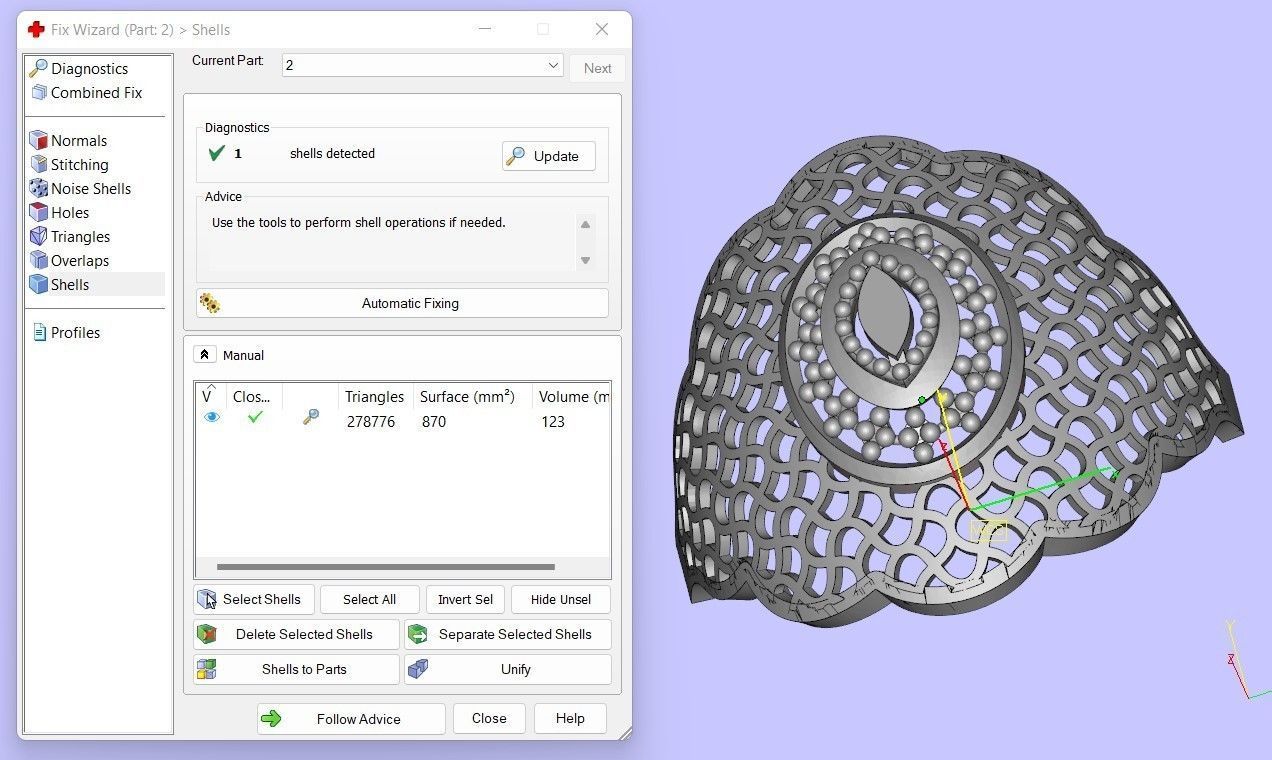Sort by the Clos... column header

tap(254, 396)
